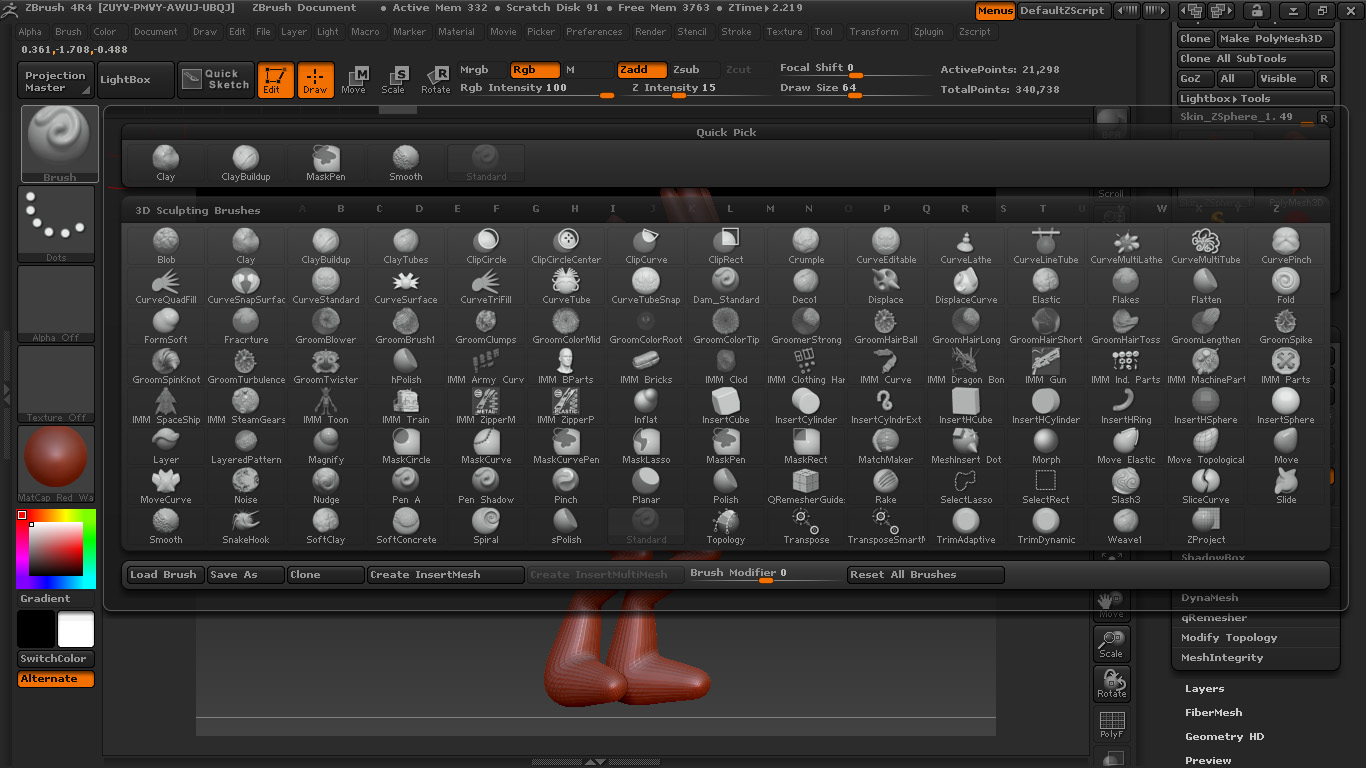Select the Pinch brush
Viewport: 1366px width, 768px height.
tap(566, 486)
